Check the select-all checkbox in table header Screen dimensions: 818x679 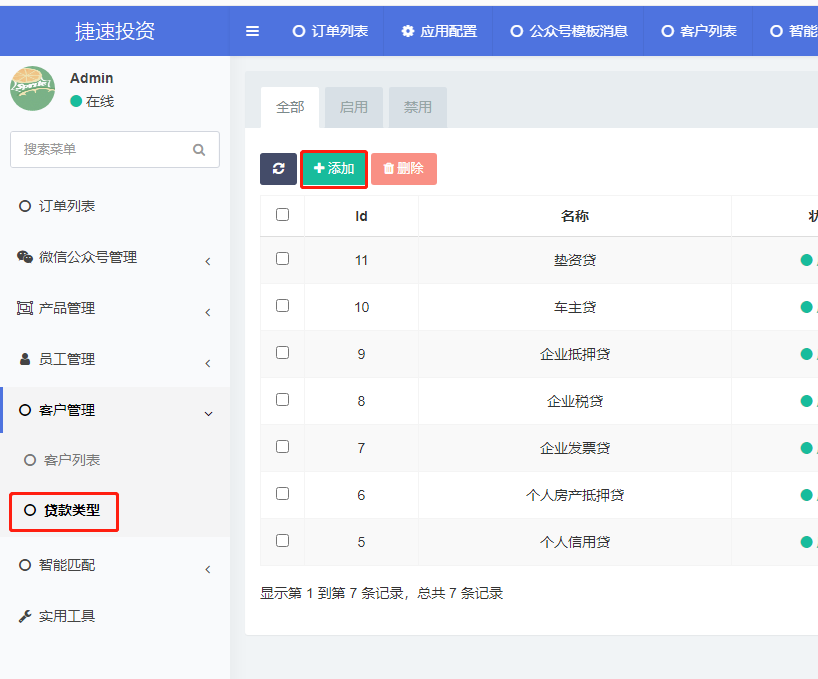point(282,214)
